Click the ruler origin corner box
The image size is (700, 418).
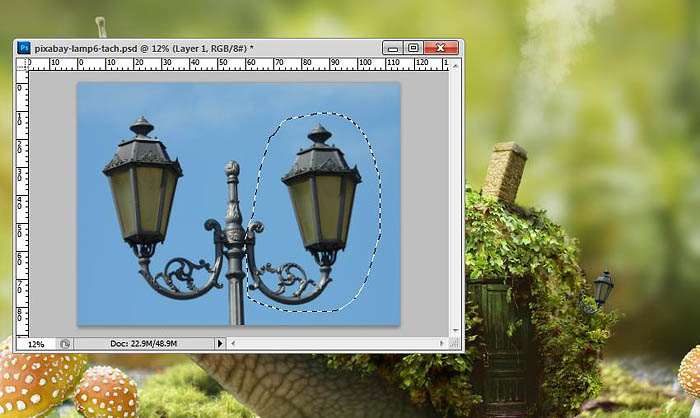pyautogui.click(x=22, y=64)
